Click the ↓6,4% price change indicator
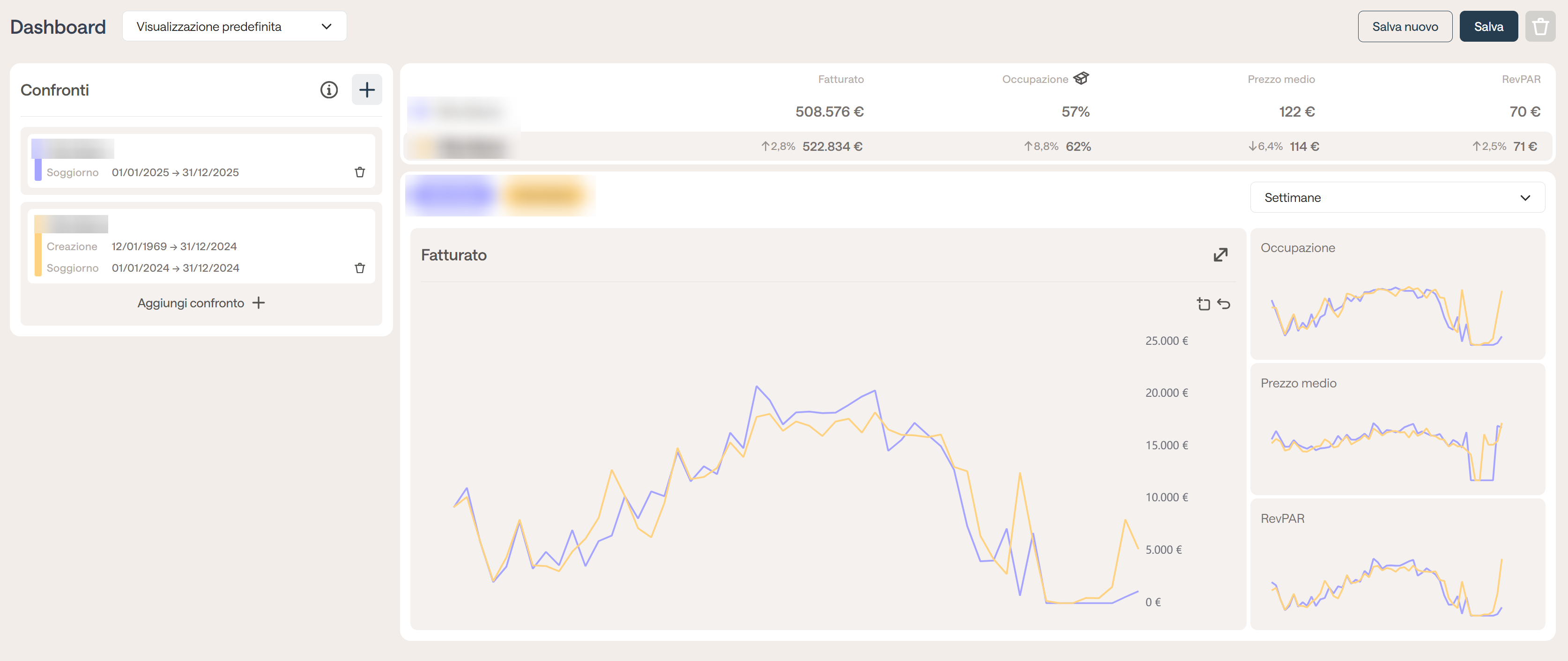1568x661 pixels. (1265, 146)
